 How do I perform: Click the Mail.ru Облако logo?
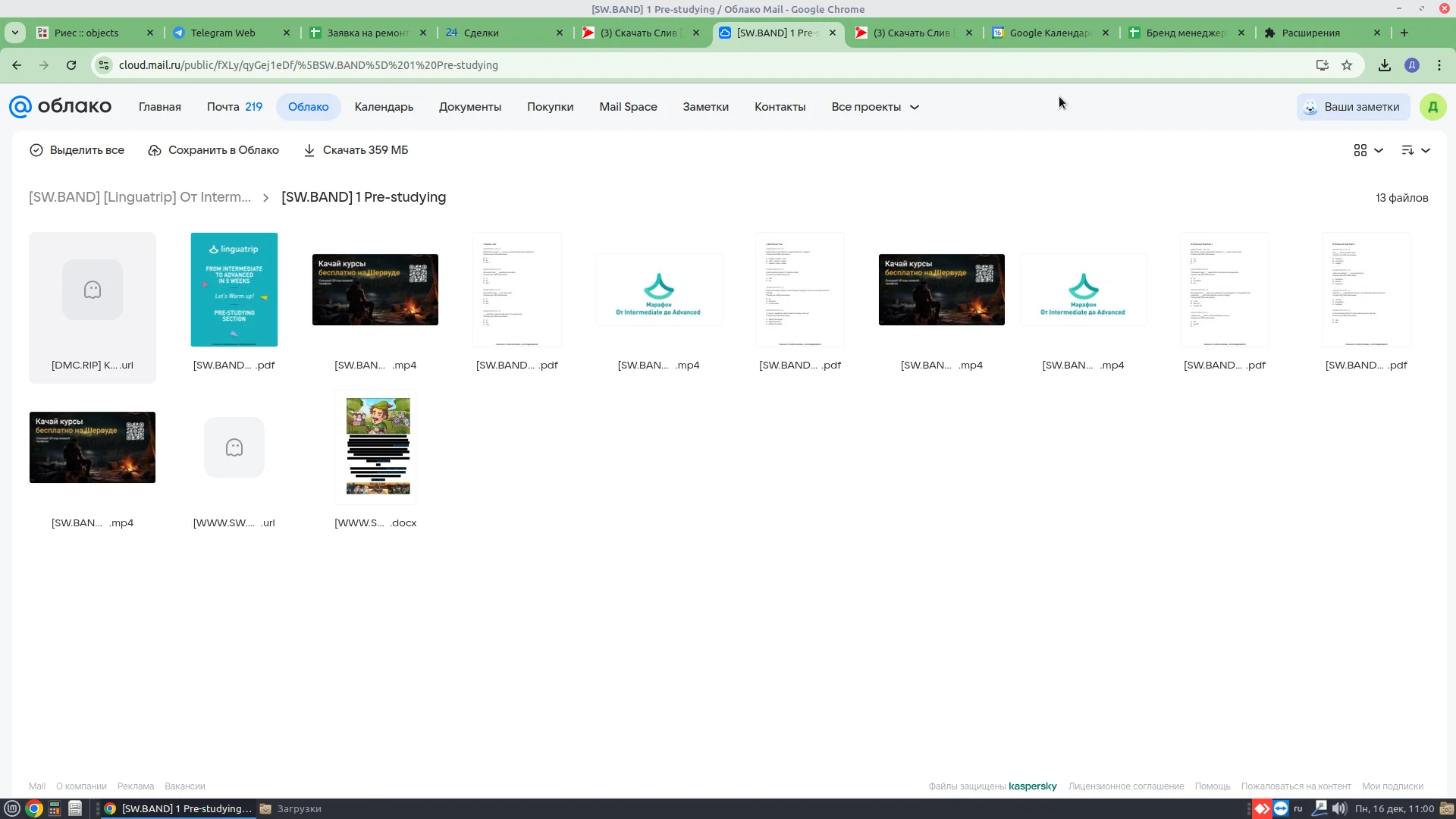tap(60, 107)
